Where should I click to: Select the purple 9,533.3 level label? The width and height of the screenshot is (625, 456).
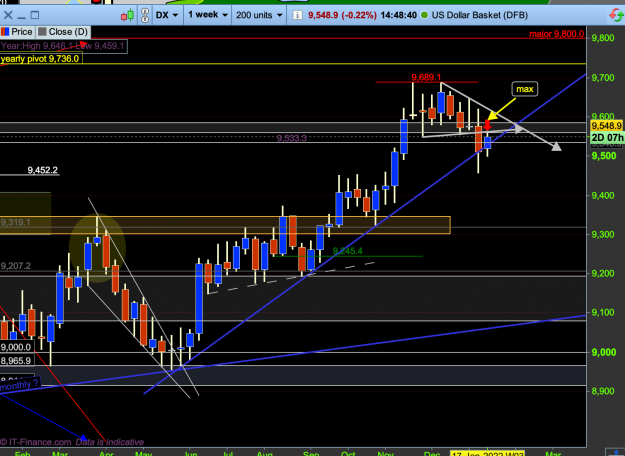[x=291, y=138]
